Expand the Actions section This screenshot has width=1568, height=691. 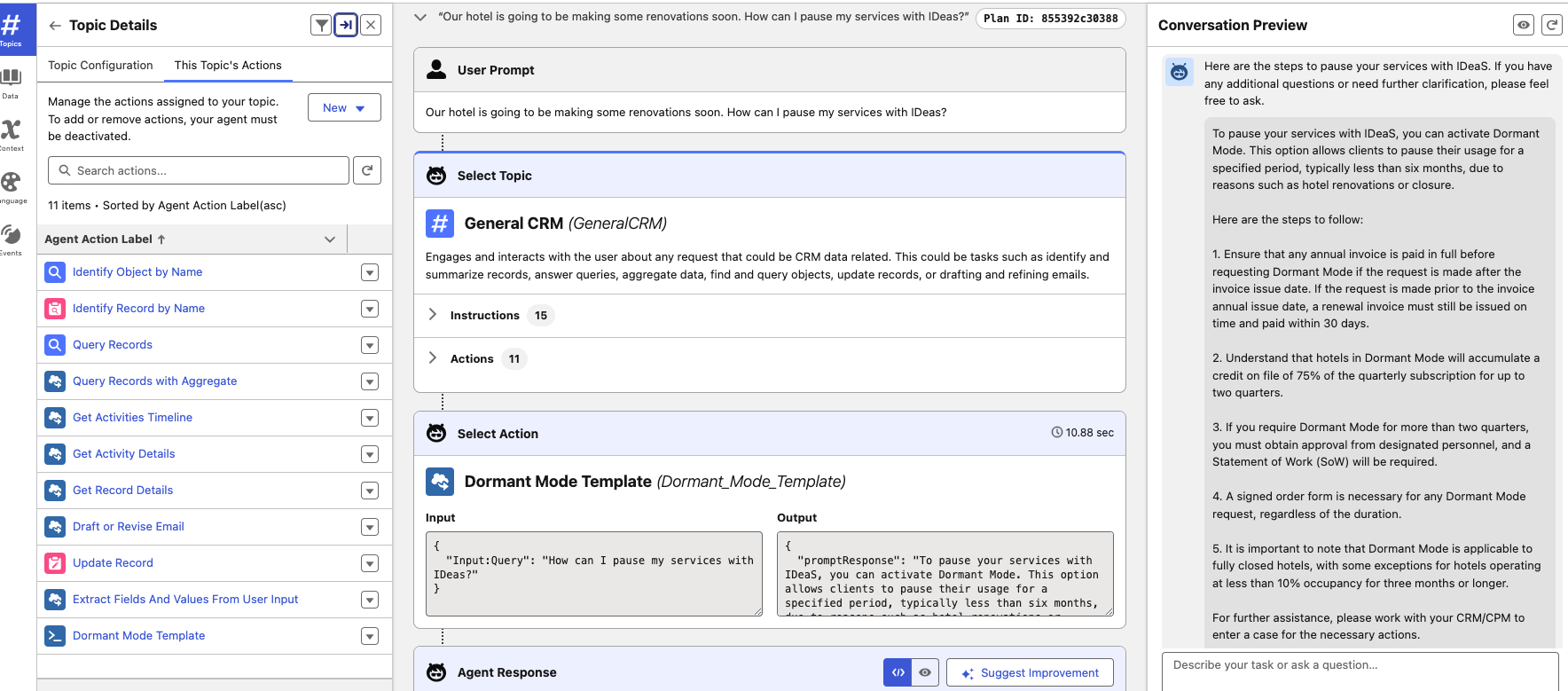click(x=433, y=358)
